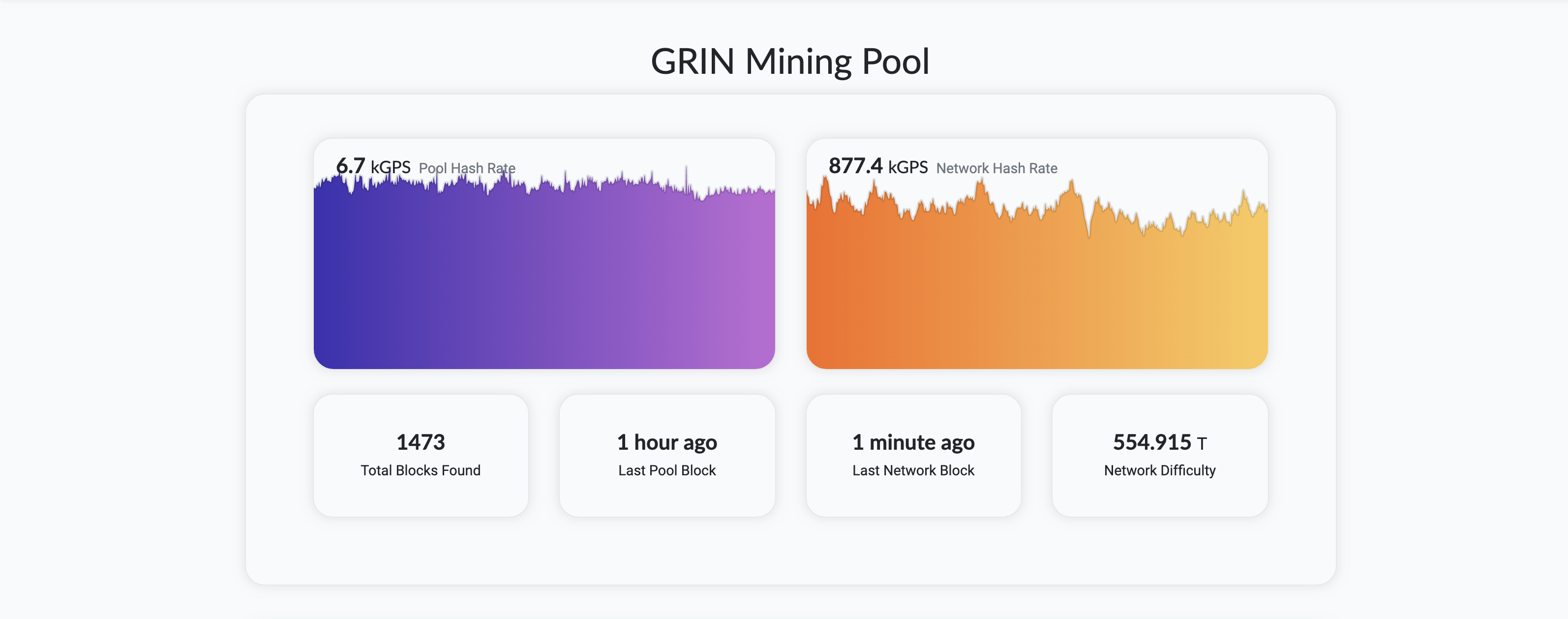This screenshot has height=619, width=1568.
Task: Click the 877.4 kGPS value
Action: [x=855, y=165]
